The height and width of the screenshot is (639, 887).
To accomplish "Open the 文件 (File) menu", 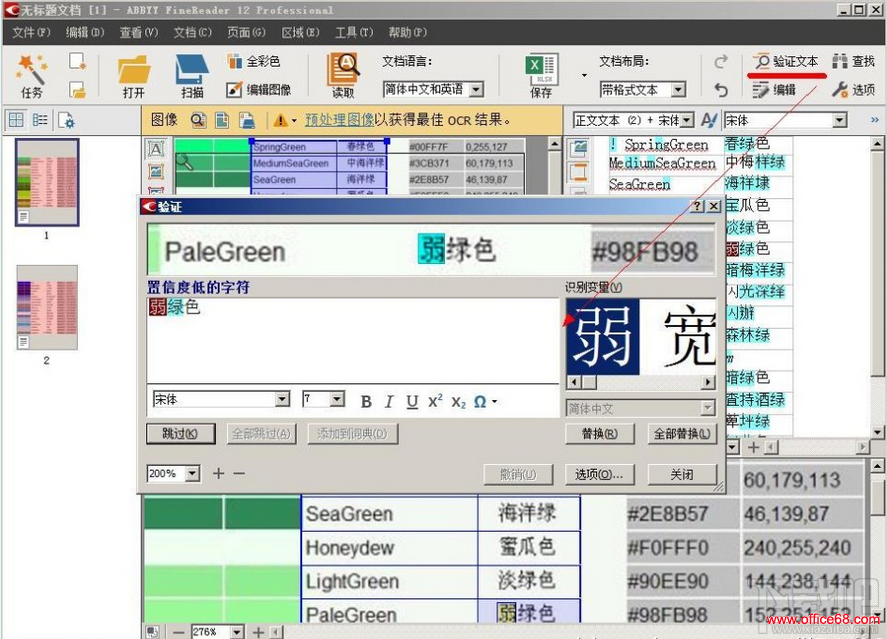I will coord(31,33).
